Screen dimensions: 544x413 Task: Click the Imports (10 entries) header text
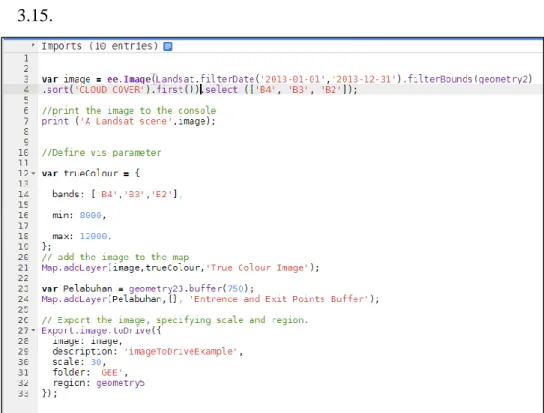100,46
